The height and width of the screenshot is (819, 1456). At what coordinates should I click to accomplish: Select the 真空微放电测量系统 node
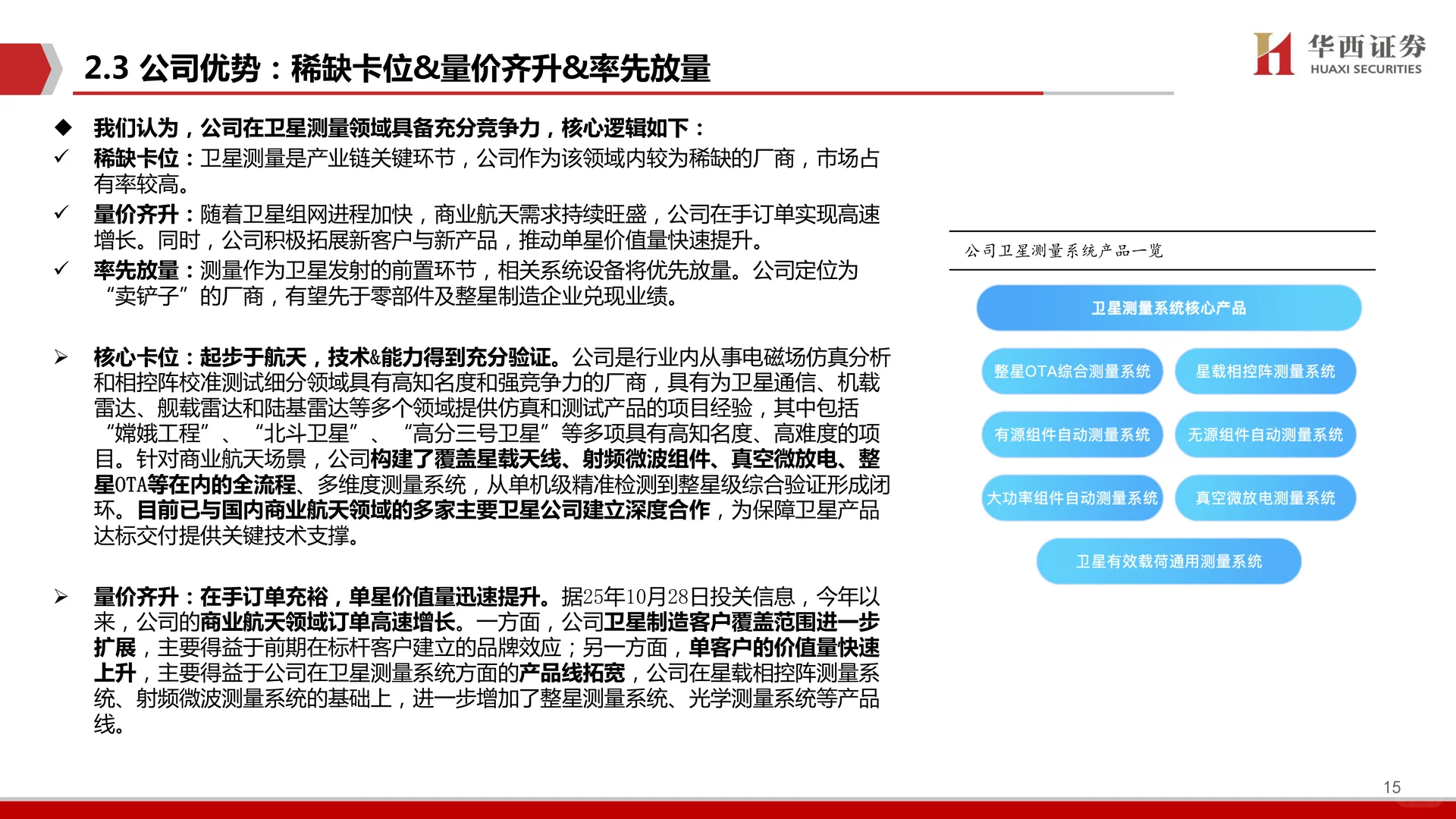point(1265,498)
